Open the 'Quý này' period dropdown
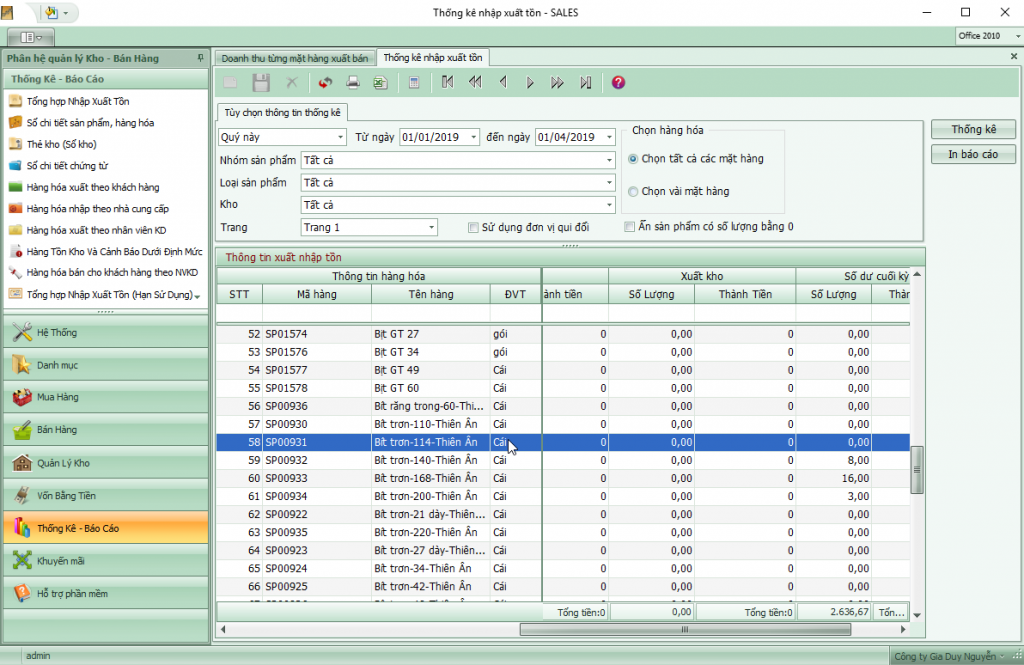 coord(340,137)
